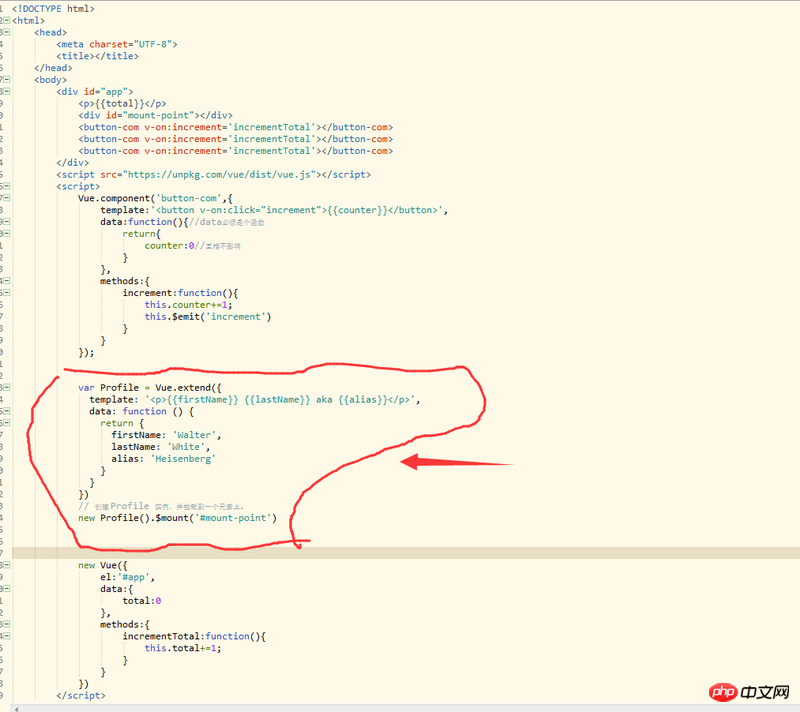Collapse the Vue.component('button-com' block

7,198
